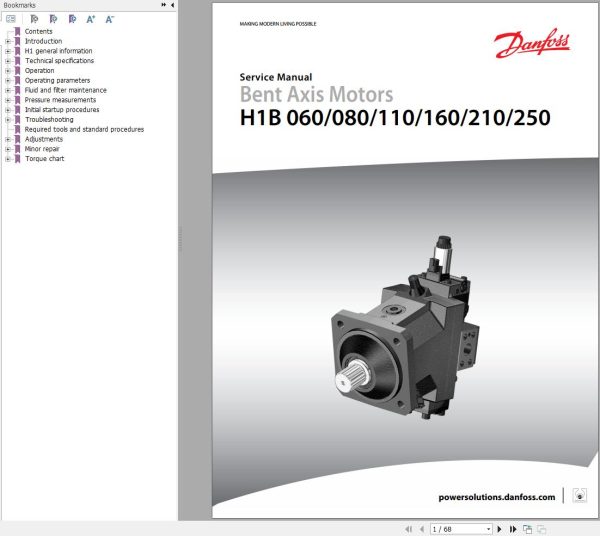600x536 pixels.
Task: Expand the H1 general information bookmark
Action: coord(8,51)
